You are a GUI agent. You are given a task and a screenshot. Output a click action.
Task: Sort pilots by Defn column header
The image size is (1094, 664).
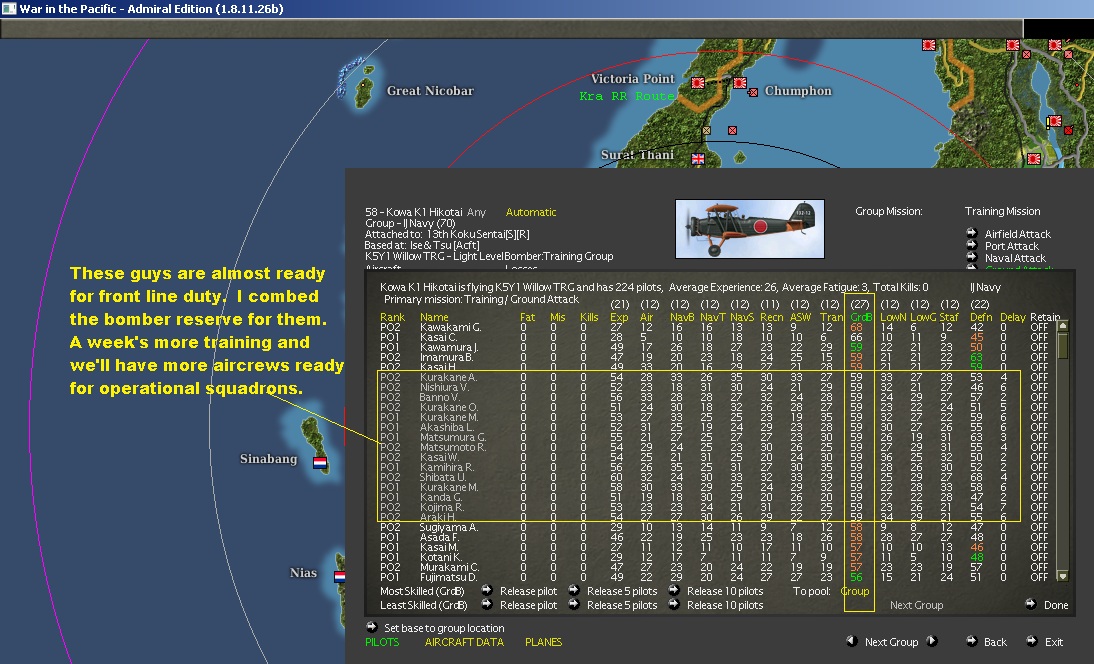pyautogui.click(x=981, y=317)
